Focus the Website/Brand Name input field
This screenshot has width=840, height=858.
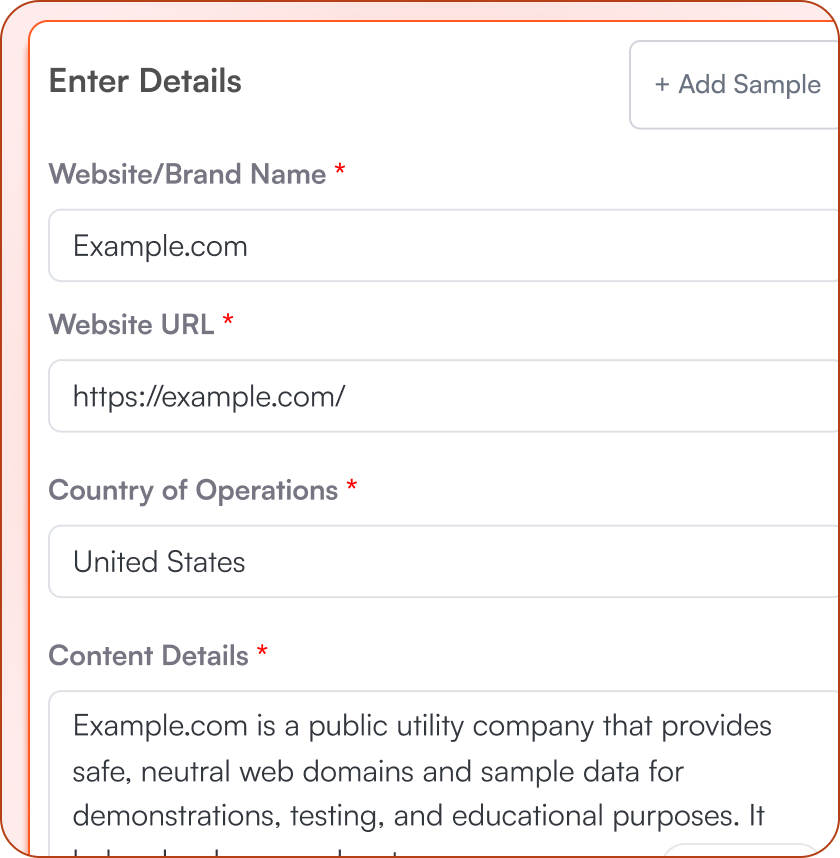(x=400, y=245)
